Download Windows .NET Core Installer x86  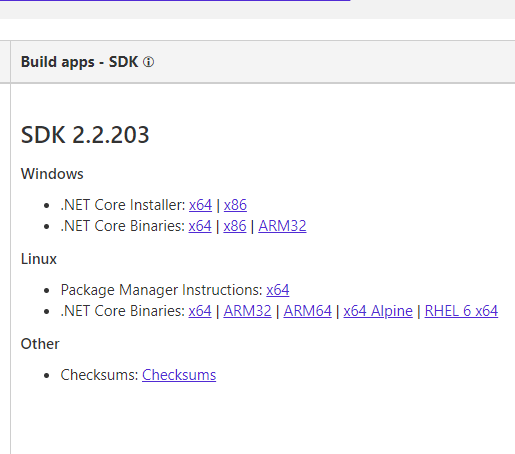pos(235,205)
